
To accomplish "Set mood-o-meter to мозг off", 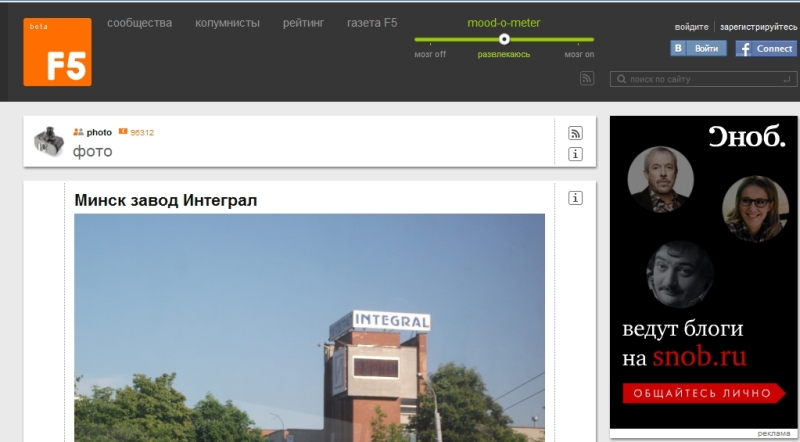I will pyautogui.click(x=430, y=54).
